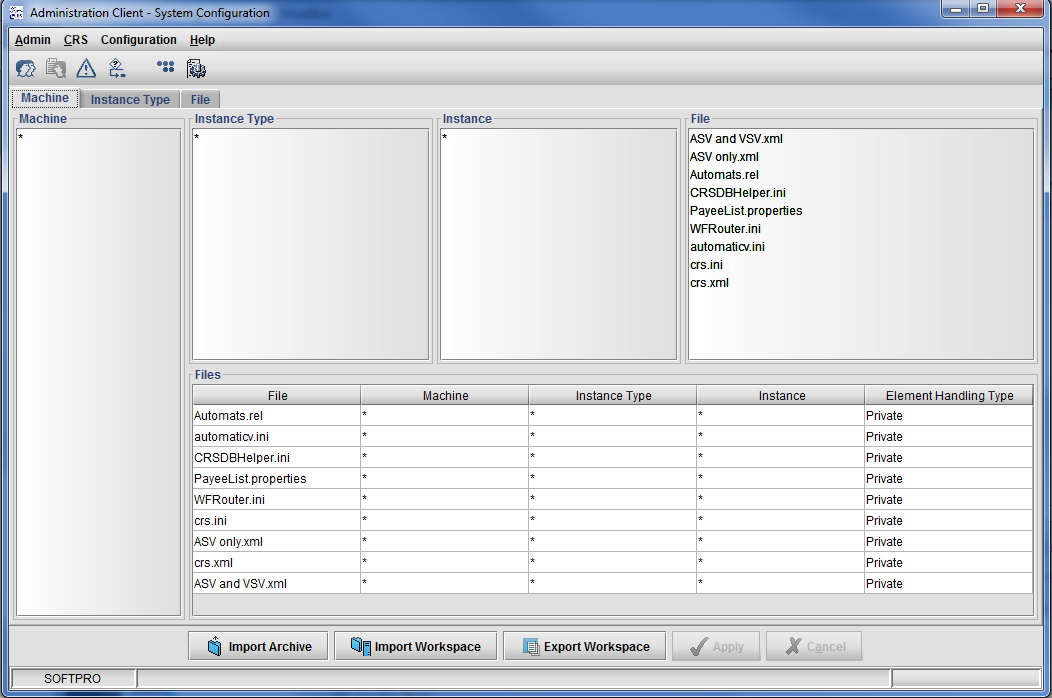Click the question-mark flow arrow toolbar icon

tap(117, 69)
